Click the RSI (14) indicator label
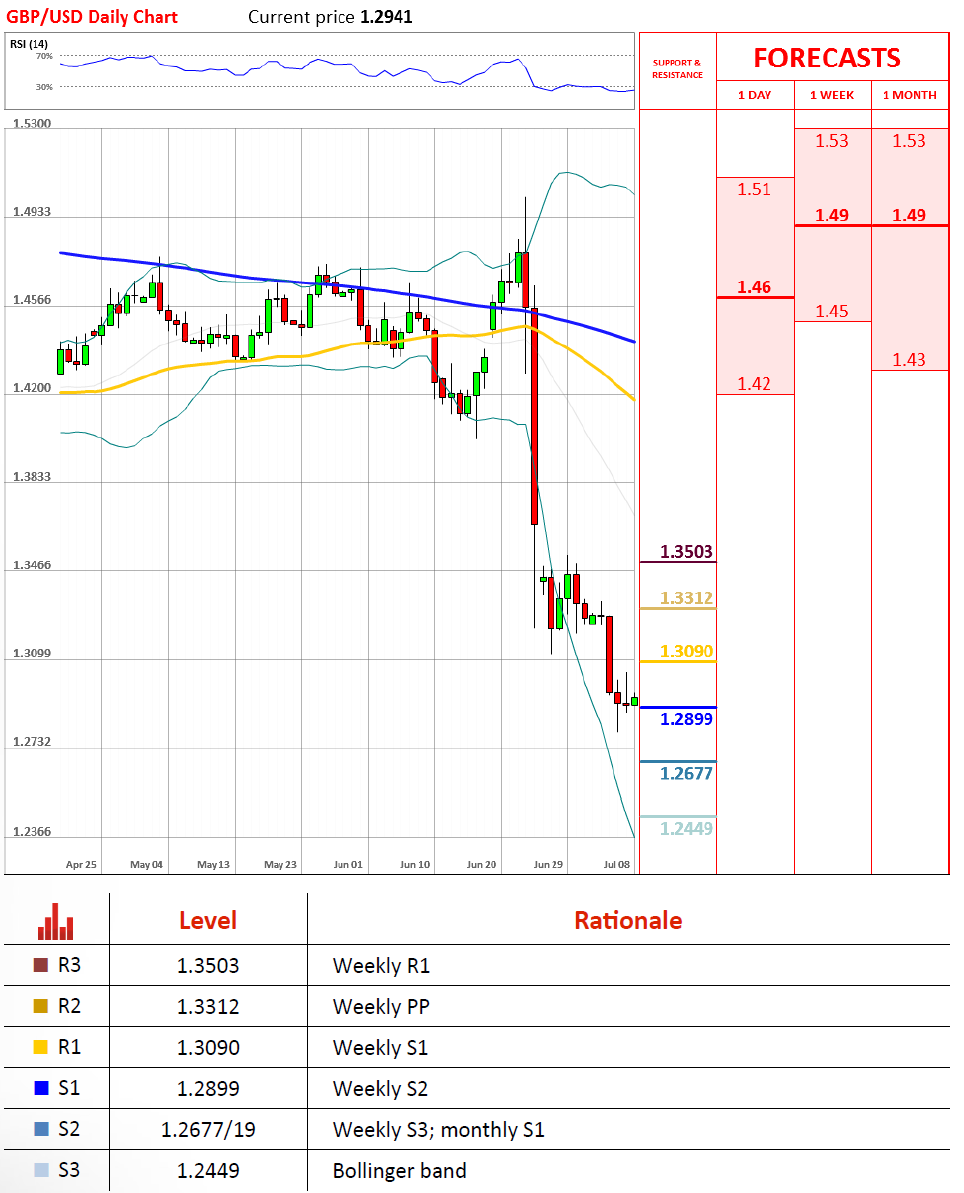This screenshot has width=964, height=1193. click(x=29, y=44)
